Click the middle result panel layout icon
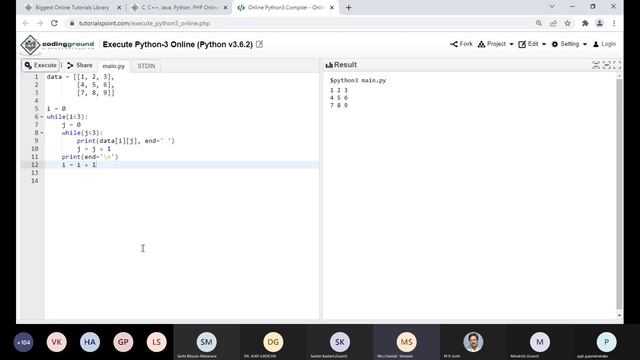 pos(607,65)
